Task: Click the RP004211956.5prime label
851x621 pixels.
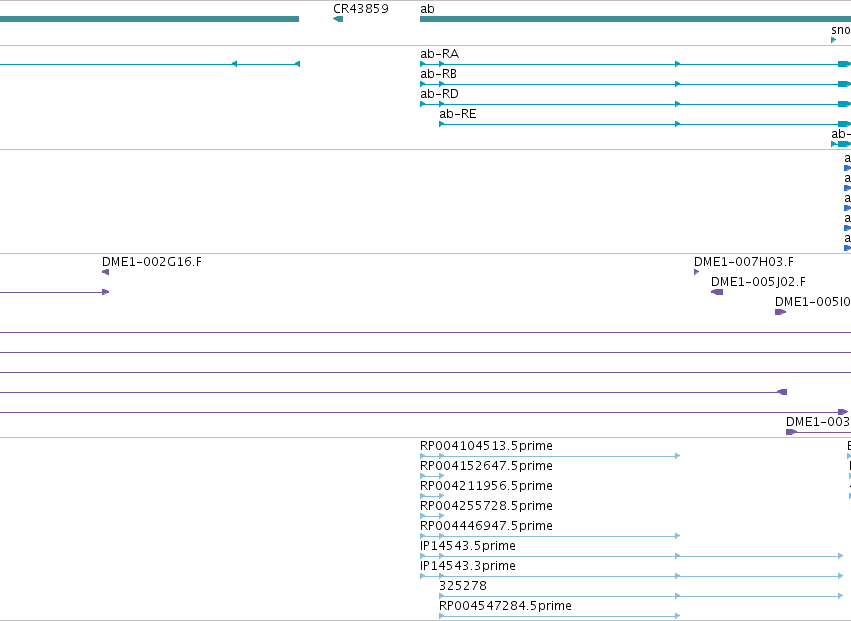Action: (486, 486)
